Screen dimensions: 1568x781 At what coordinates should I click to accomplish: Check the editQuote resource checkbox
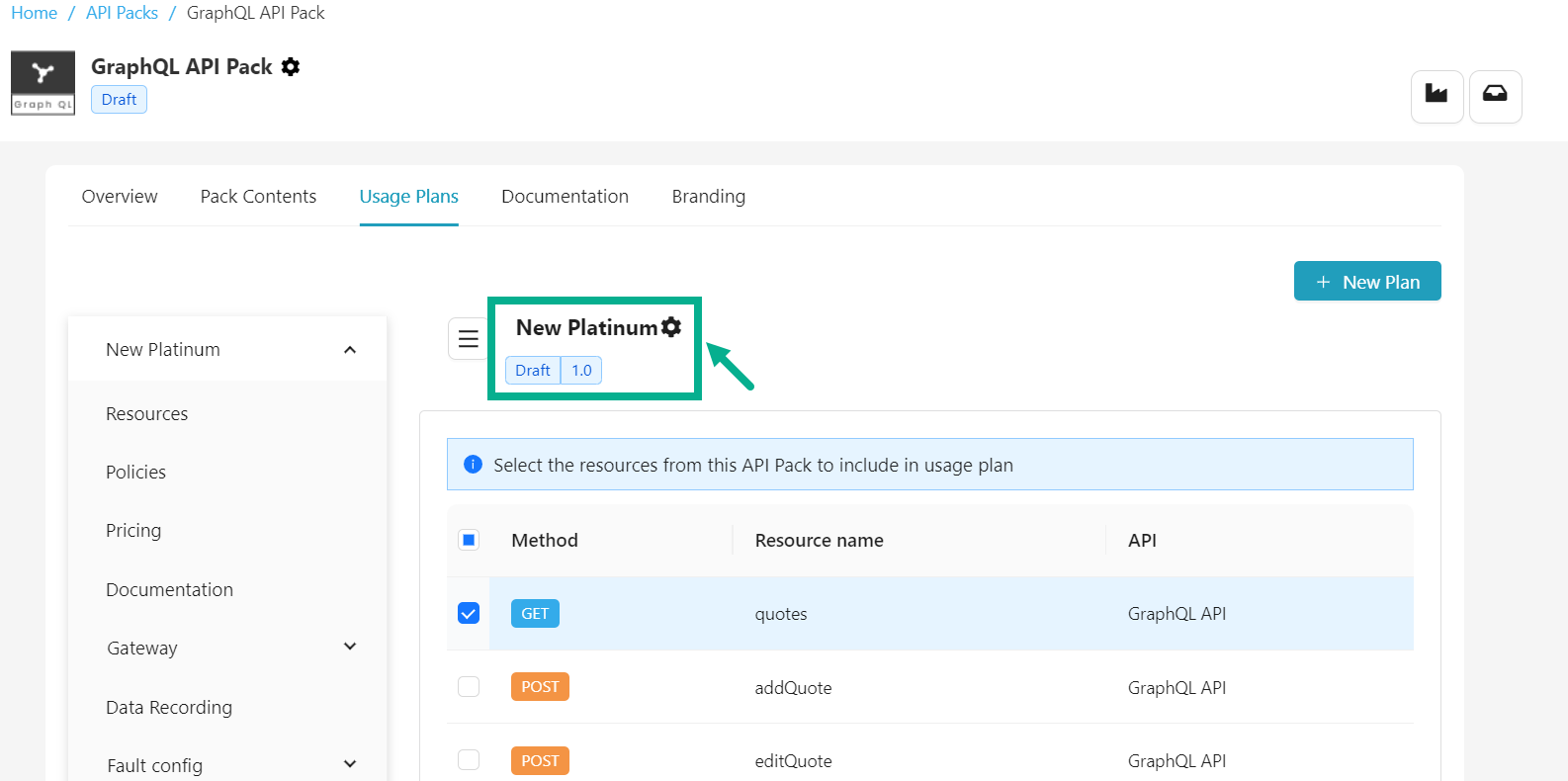(469, 760)
